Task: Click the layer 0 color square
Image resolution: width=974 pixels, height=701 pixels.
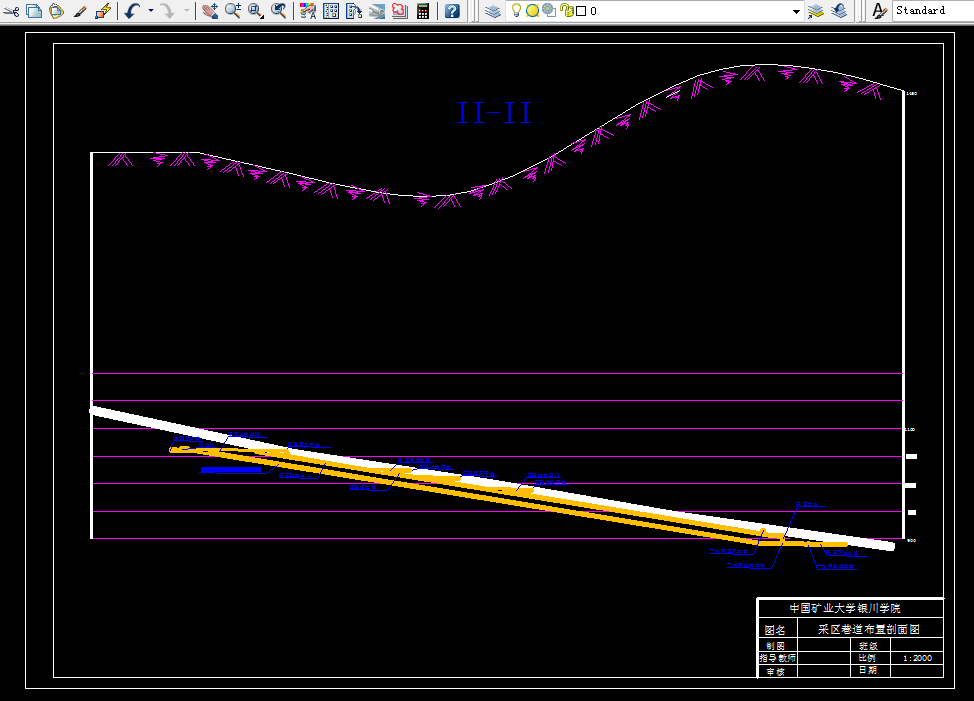Action: (581, 11)
